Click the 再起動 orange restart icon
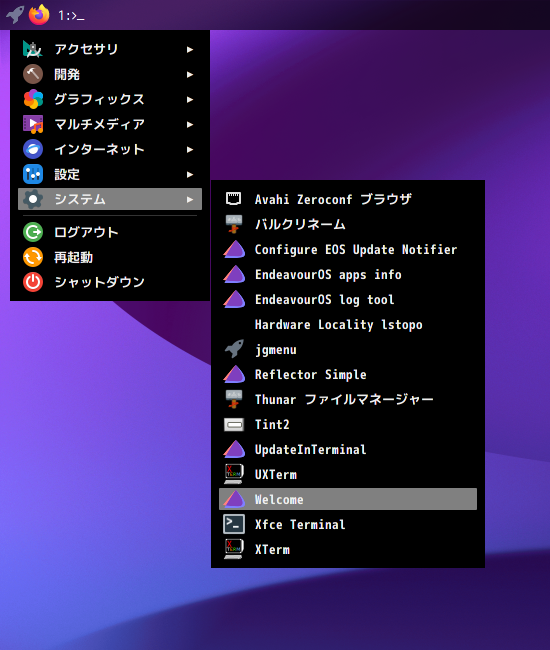 (x=33, y=257)
